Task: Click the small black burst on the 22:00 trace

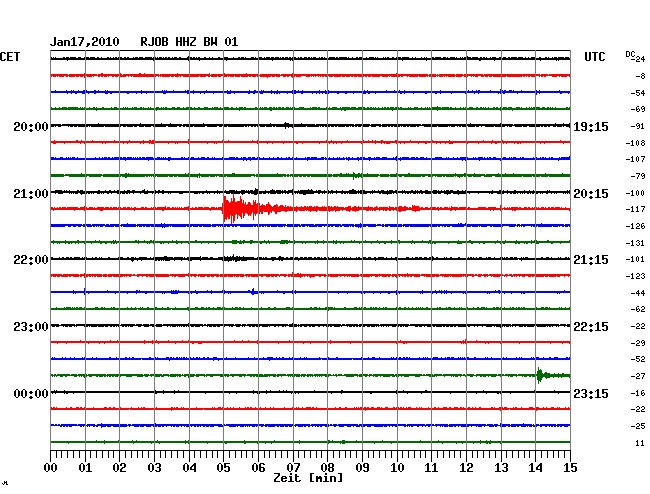Action: click(x=235, y=259)
